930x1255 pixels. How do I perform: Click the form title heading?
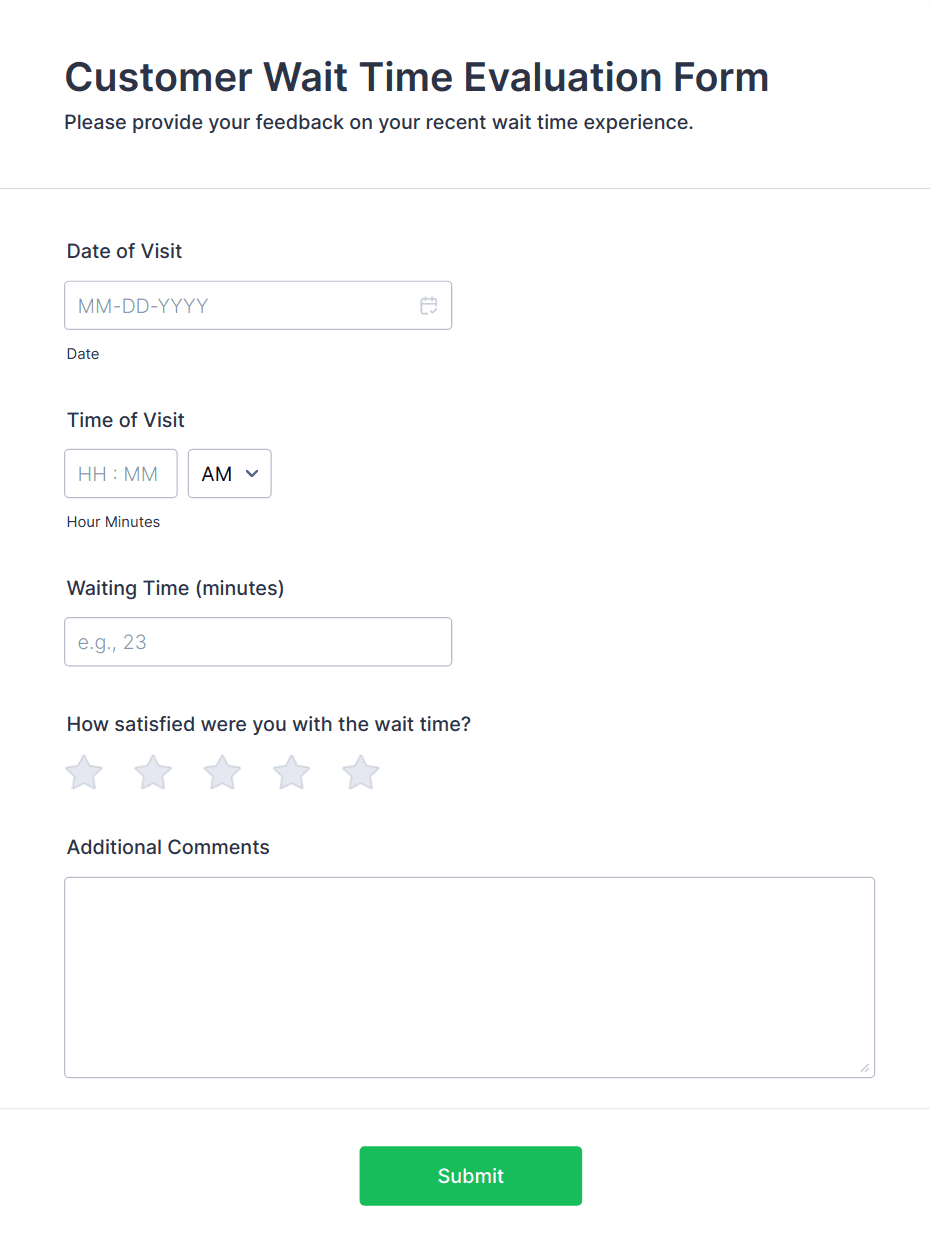click(417, 77)
